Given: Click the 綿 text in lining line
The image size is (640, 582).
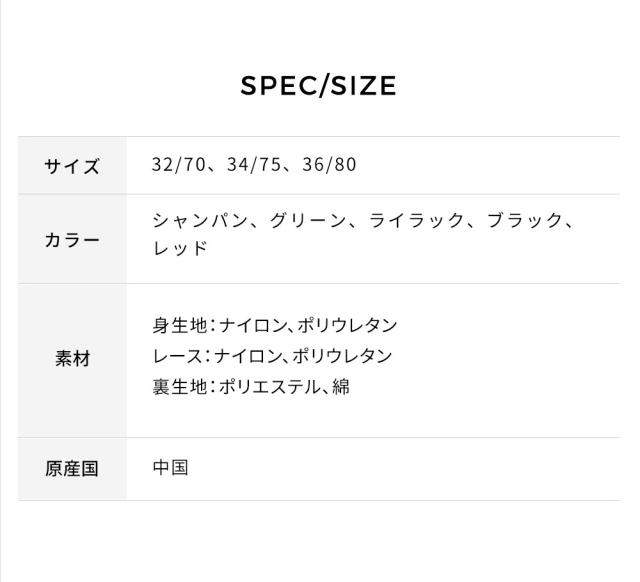Looking at the screenshot, I should 341,387.
